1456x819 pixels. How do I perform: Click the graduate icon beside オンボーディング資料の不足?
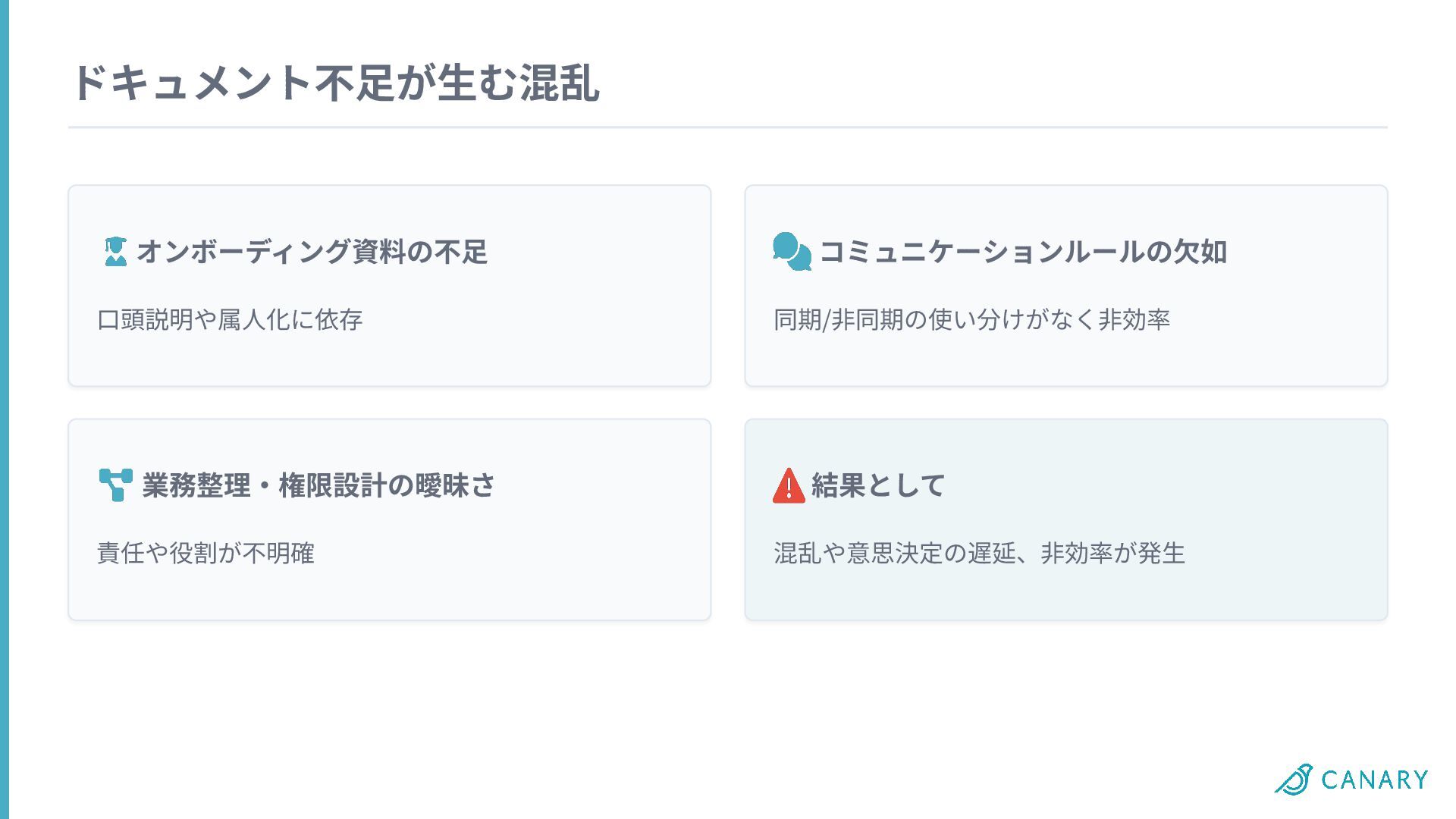click(115, 252)
